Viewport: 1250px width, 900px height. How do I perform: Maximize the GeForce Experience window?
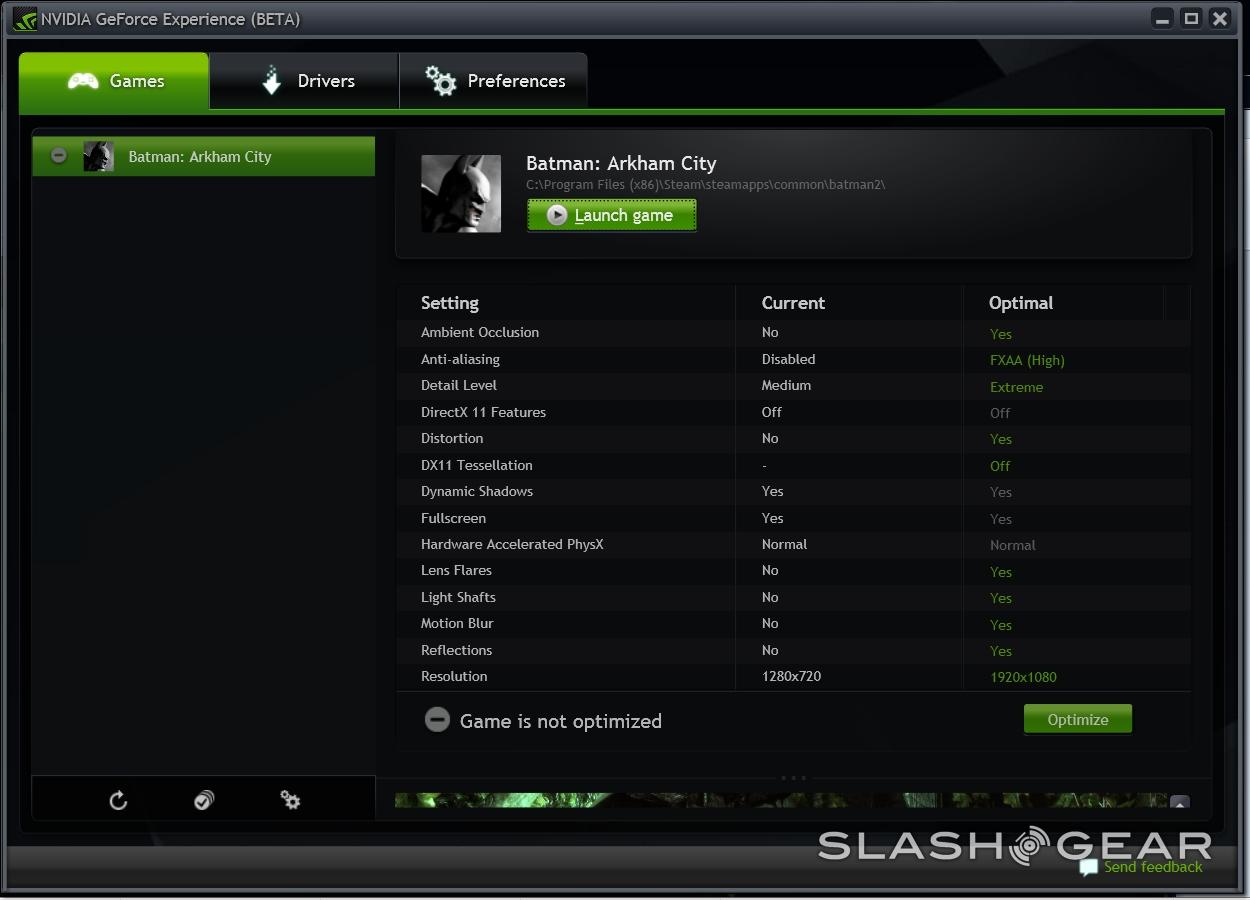click(1190, 18)
